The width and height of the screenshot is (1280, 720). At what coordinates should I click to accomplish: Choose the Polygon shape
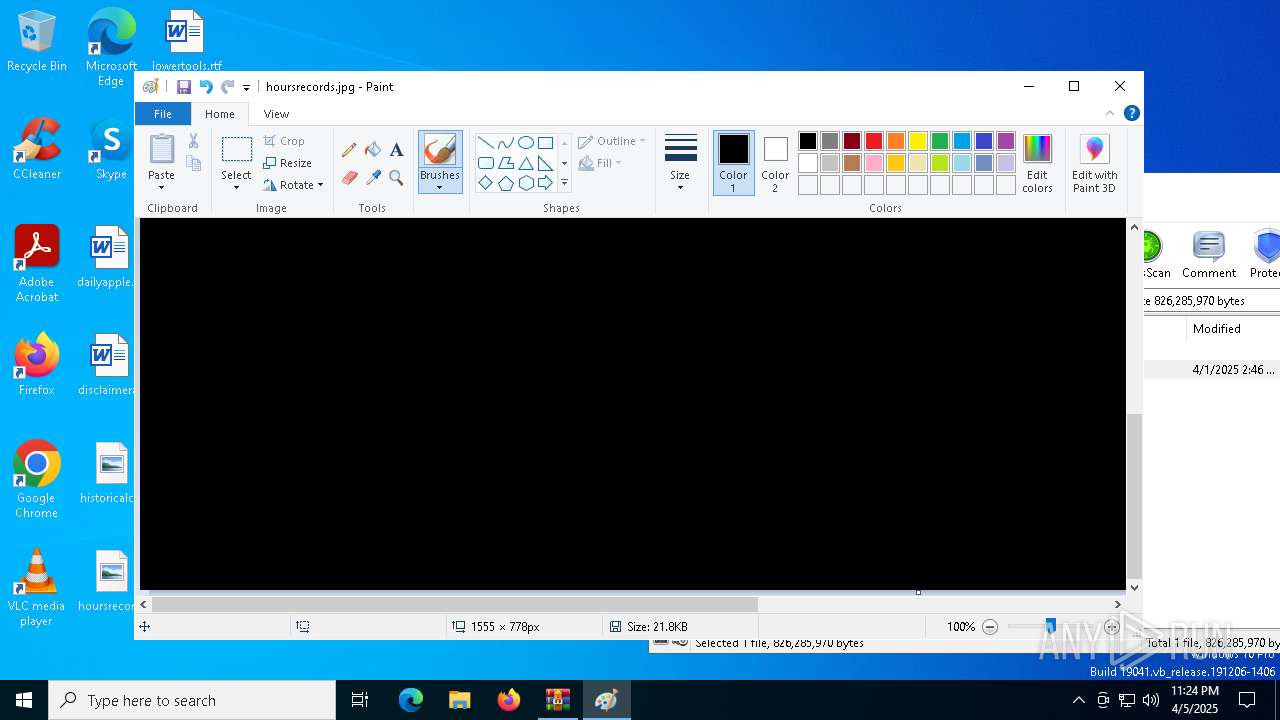(505, 163)
